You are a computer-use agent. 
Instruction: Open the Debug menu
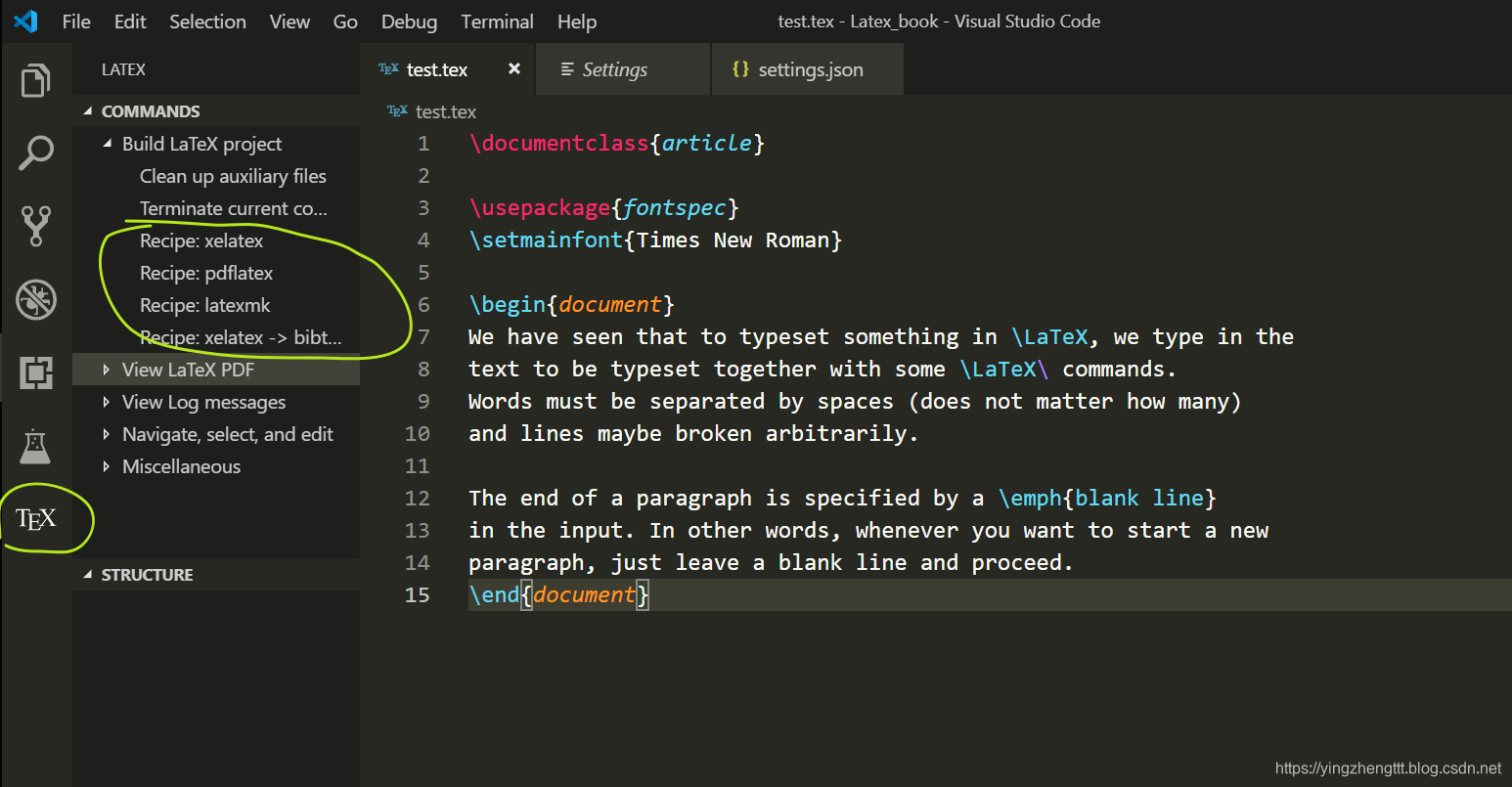tap(409, 22)
